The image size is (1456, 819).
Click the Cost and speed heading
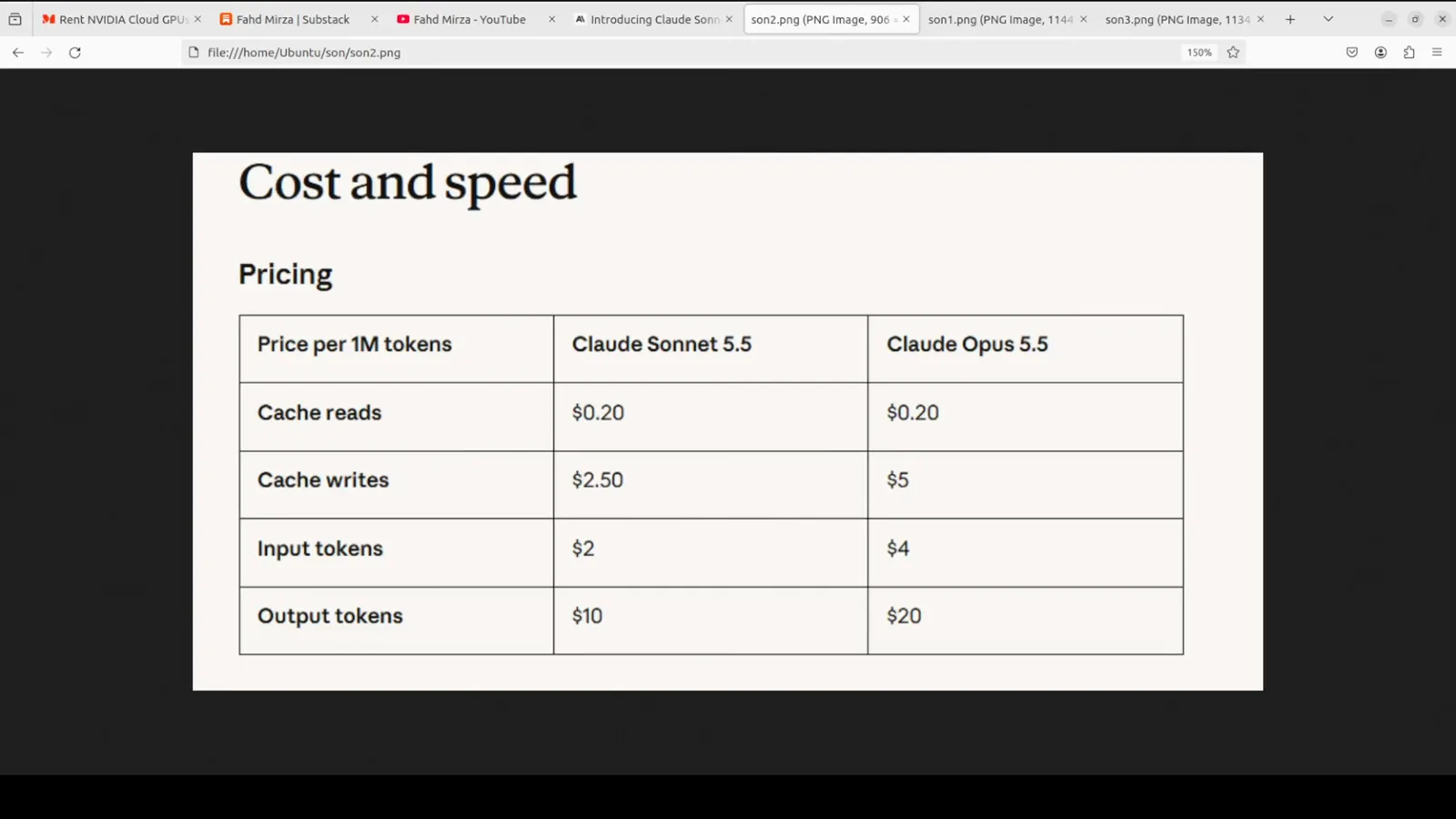(x=408, y=183)
